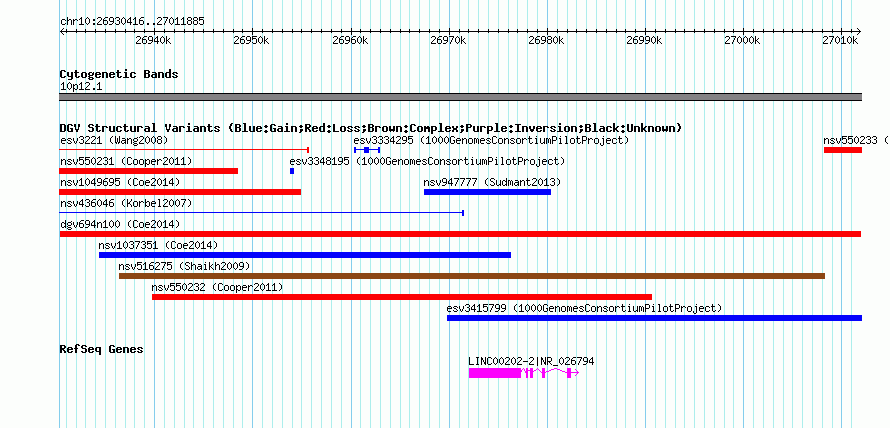Click the nsv947777 (Sudmant2013) label
Image resolution: width=890 pixels, height=428 pixels.
point(492,182)
